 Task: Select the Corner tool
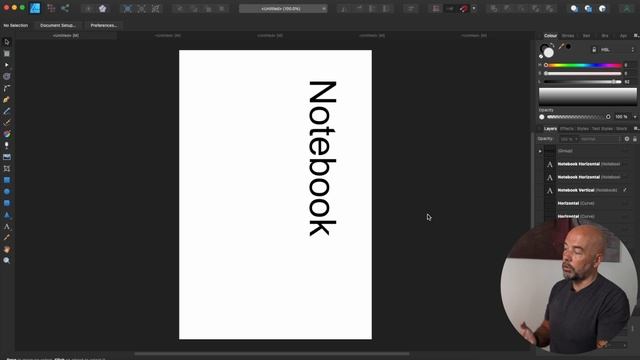7,88
